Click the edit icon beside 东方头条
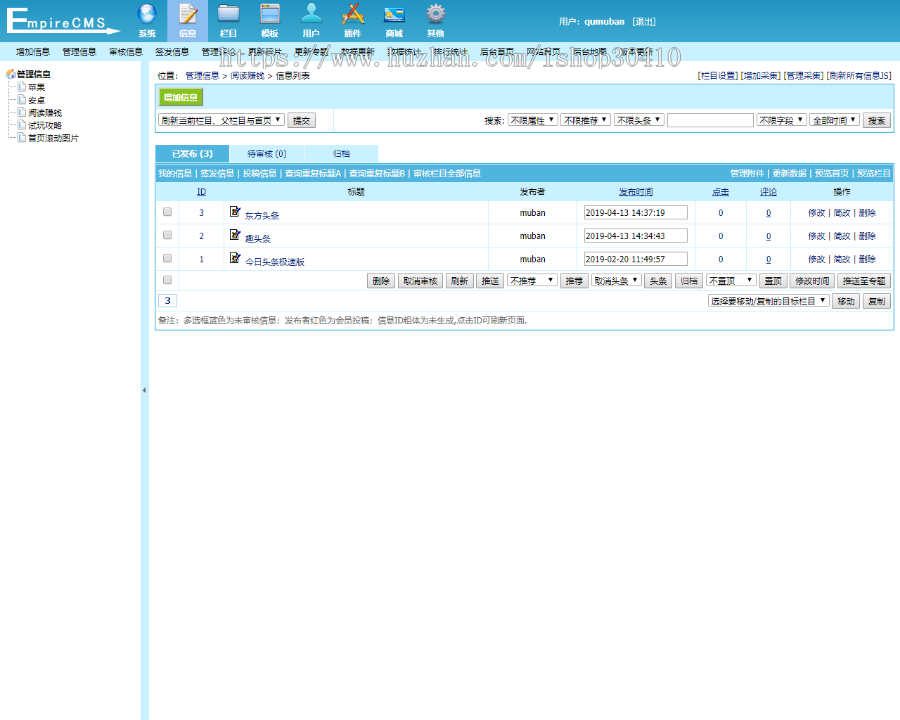 pos(235,211)
